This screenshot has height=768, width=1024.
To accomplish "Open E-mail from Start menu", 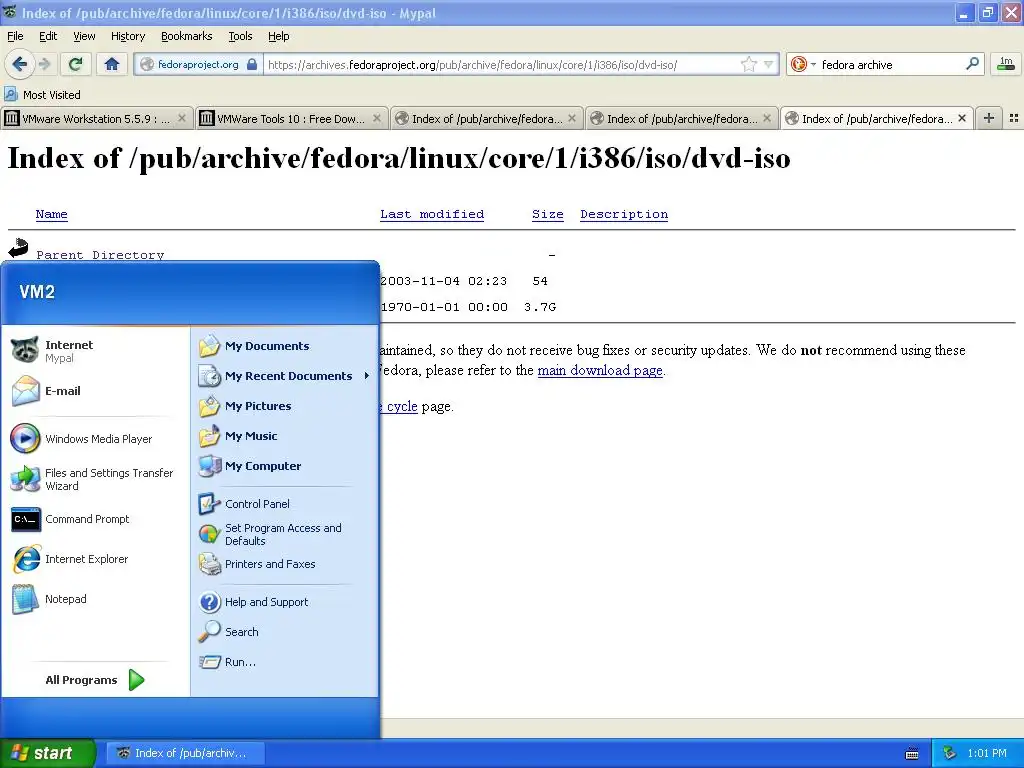I will click(x=96, y=391).
